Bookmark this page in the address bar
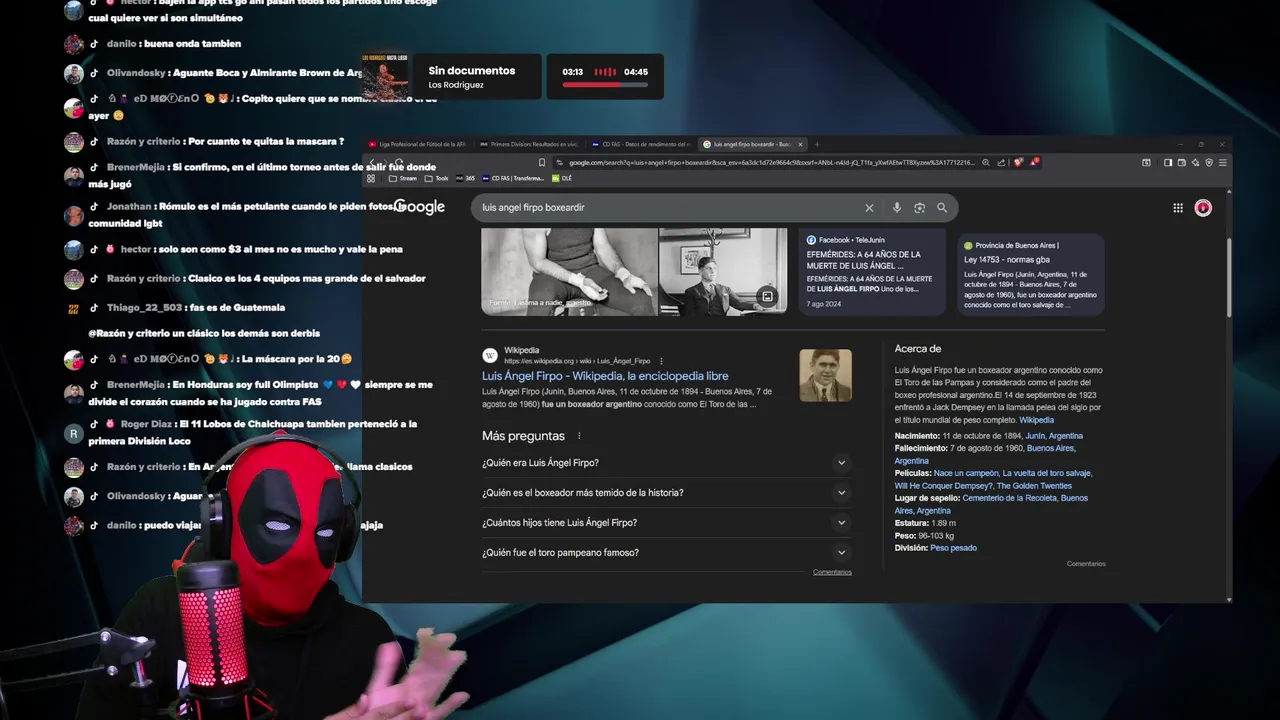 coord(542,162)
